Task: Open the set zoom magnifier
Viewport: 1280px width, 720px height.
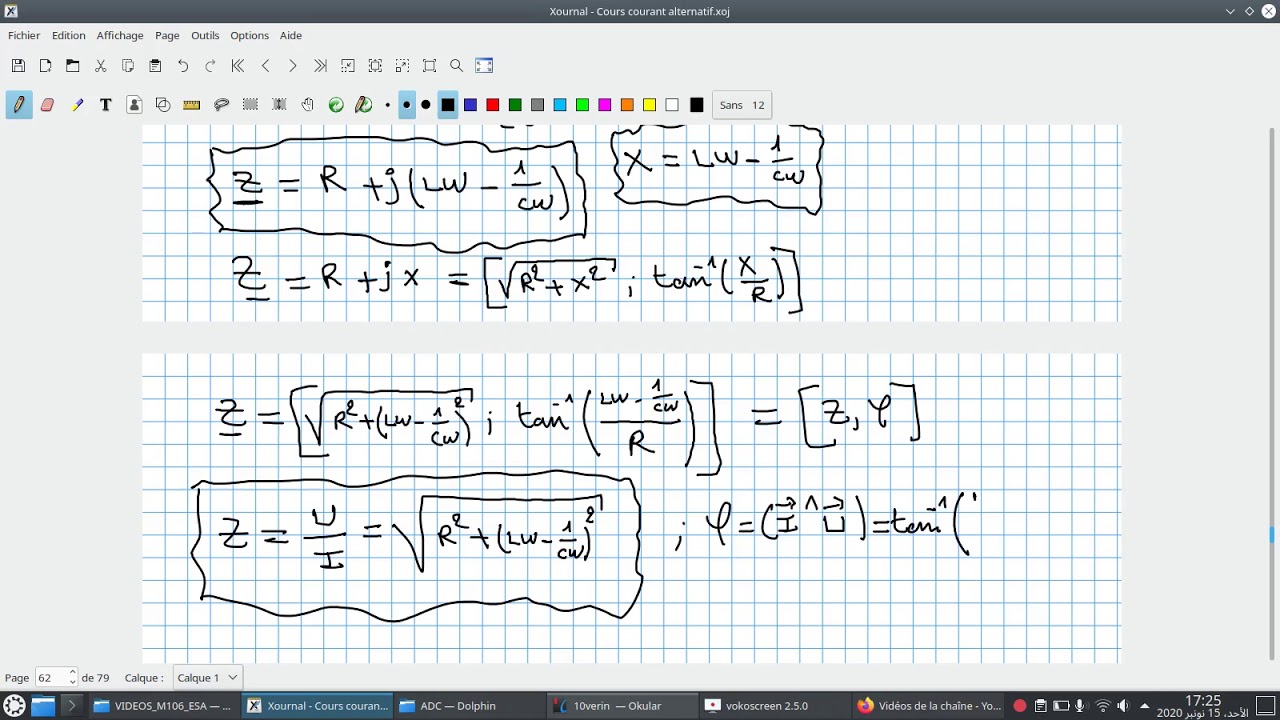Action: click(457, 66)
